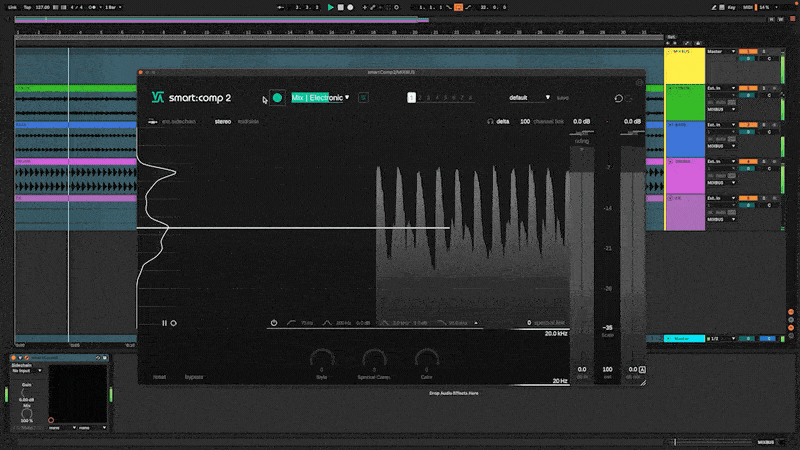Click the draw mode pencil icon
The width and height of the screenshot is (800, 450).
click(714, 7)
